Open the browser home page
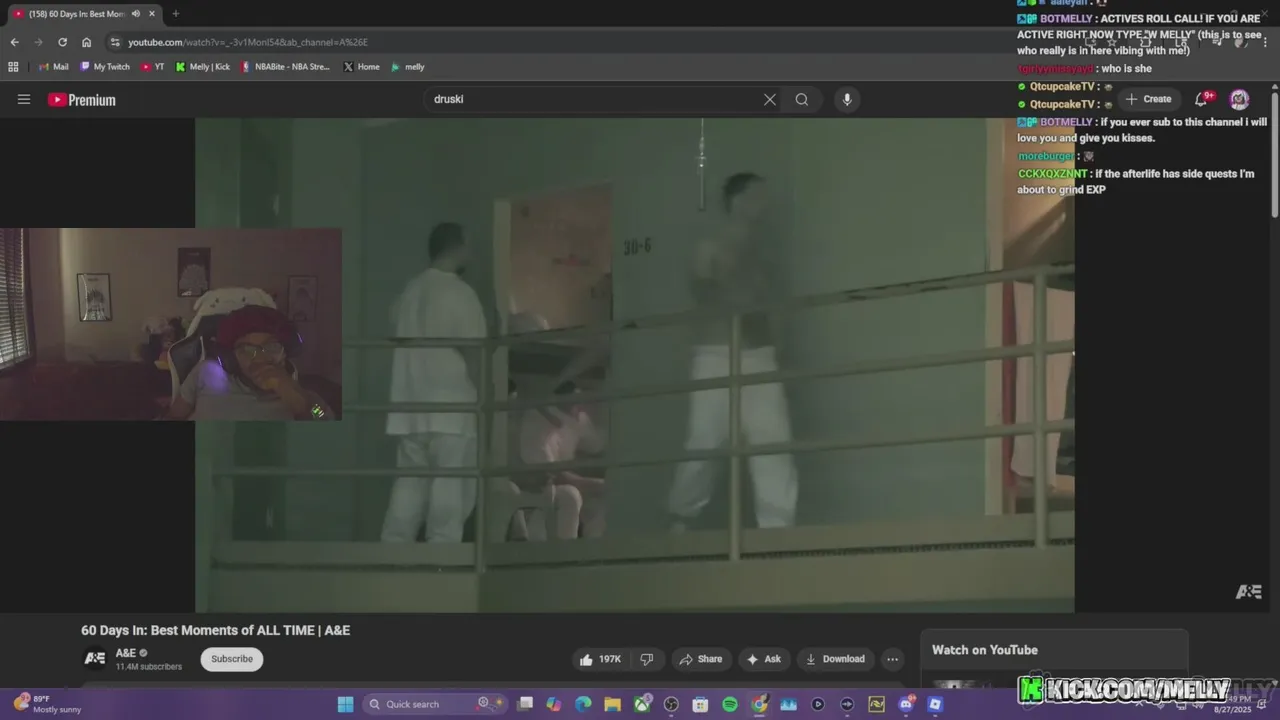The image size is (1280, 720). pyautogui.click(x=86, y=42)
